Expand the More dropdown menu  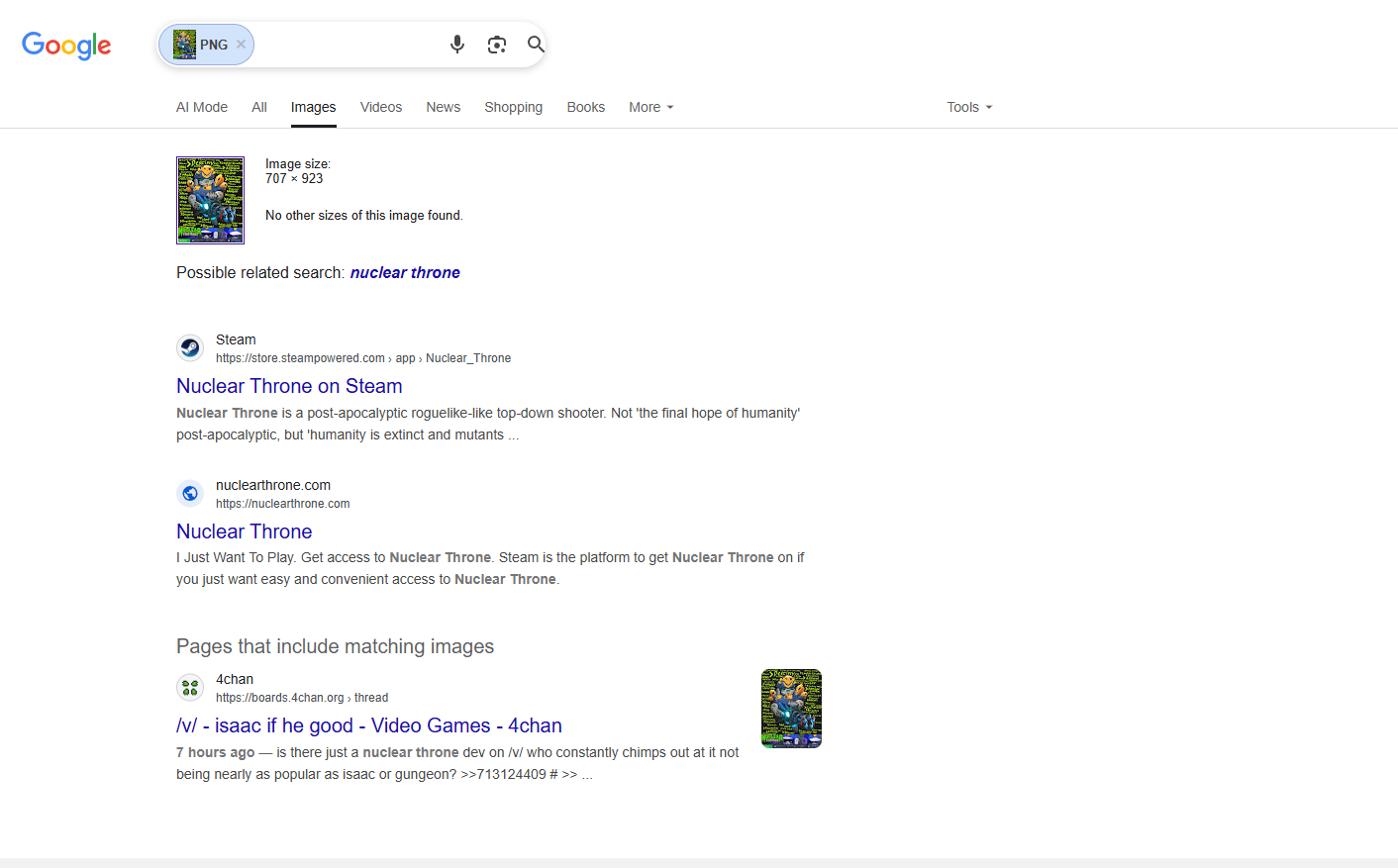click(650, 107)
